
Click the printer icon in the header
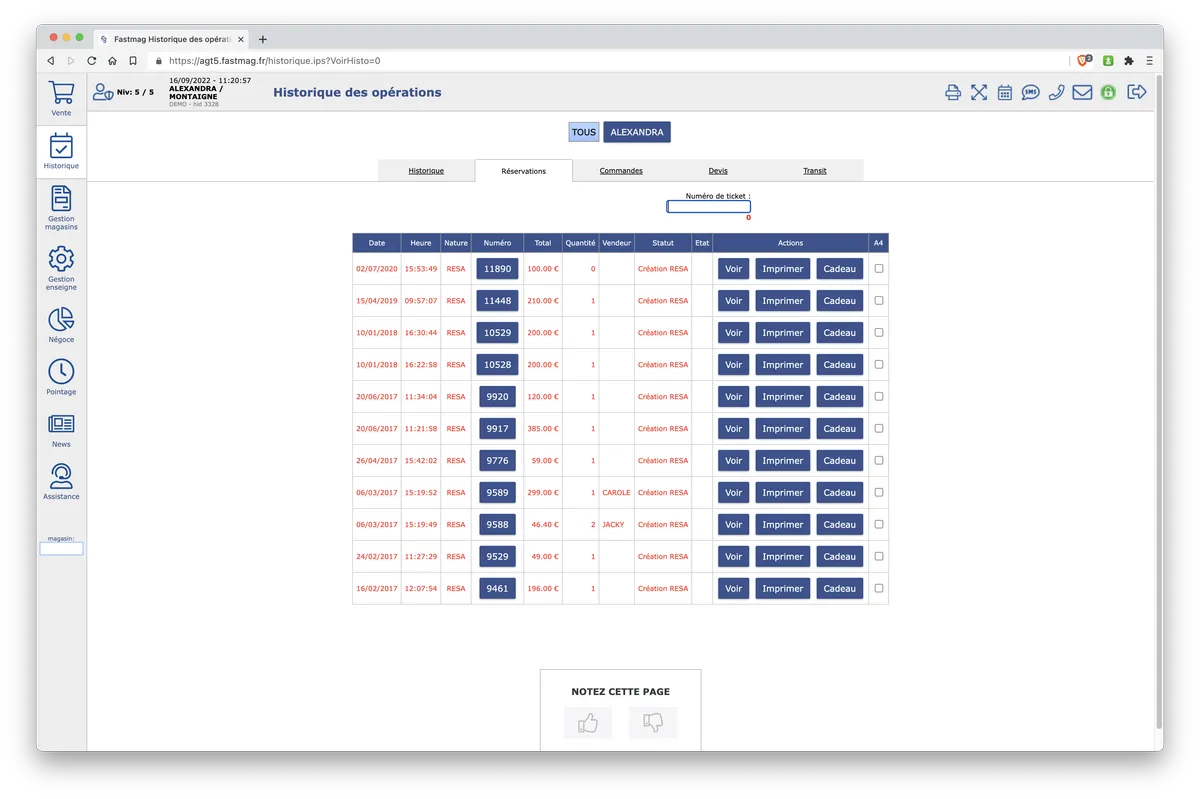pos(953,93)
